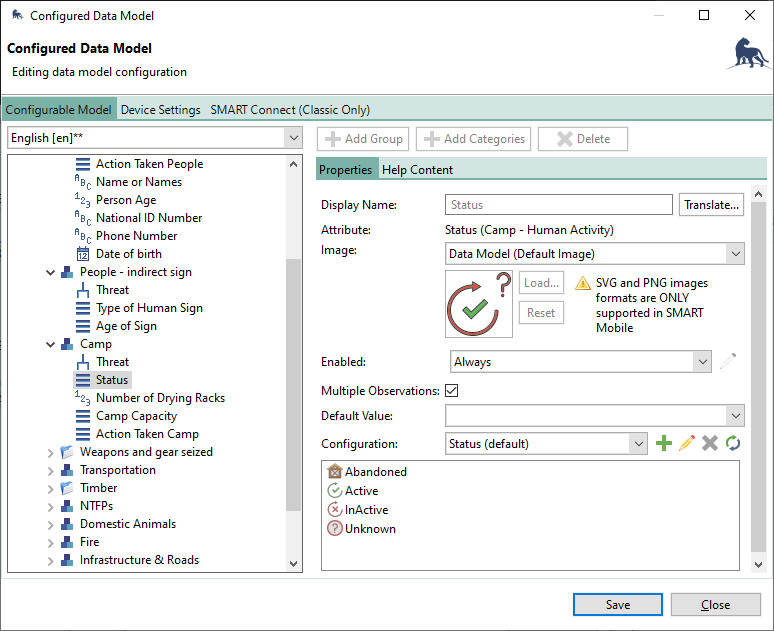Image resolution: width=774 pixels, height=631 pixels.
Task: Click the pencil edit configuration icon
Action: point(686,443)
